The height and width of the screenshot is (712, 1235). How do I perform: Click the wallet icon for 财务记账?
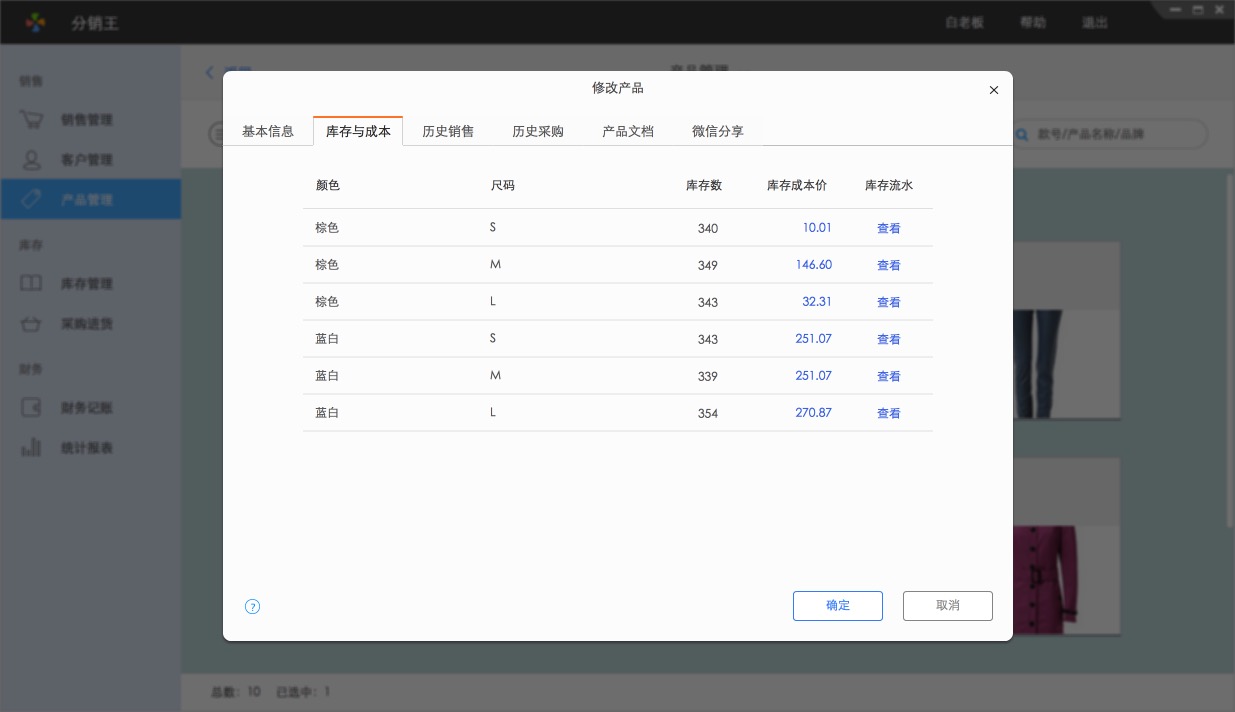click(x=31, y=408)
